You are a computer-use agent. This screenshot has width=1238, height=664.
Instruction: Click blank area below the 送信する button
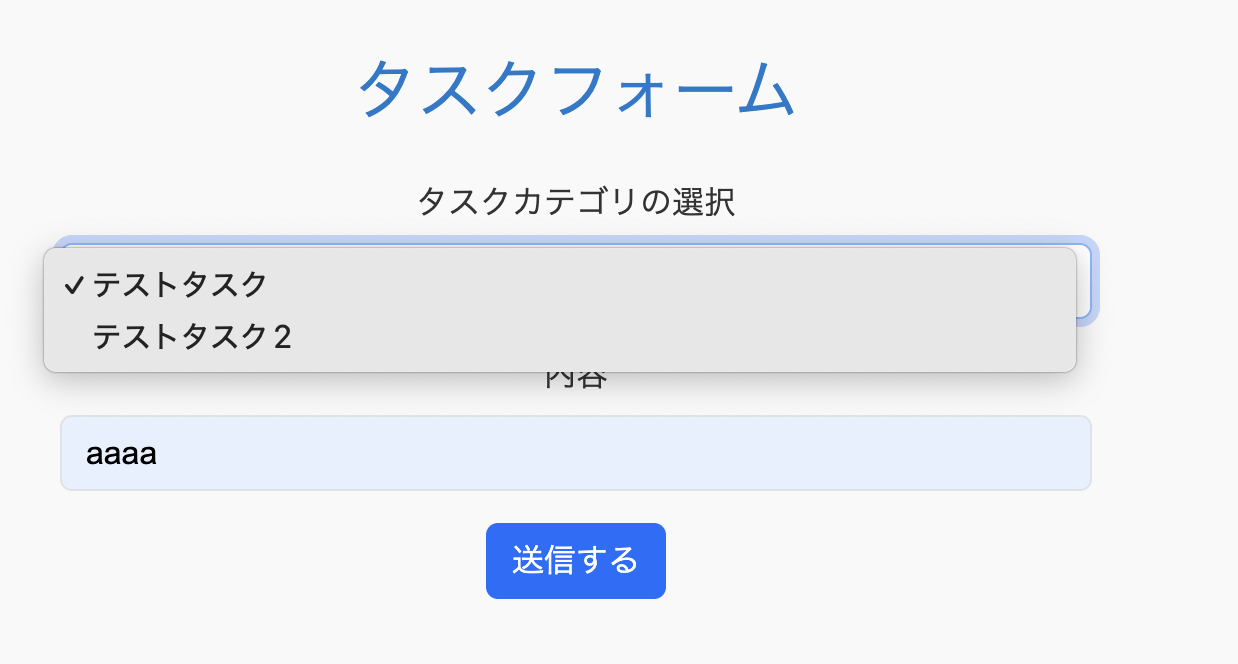point(576,632)
